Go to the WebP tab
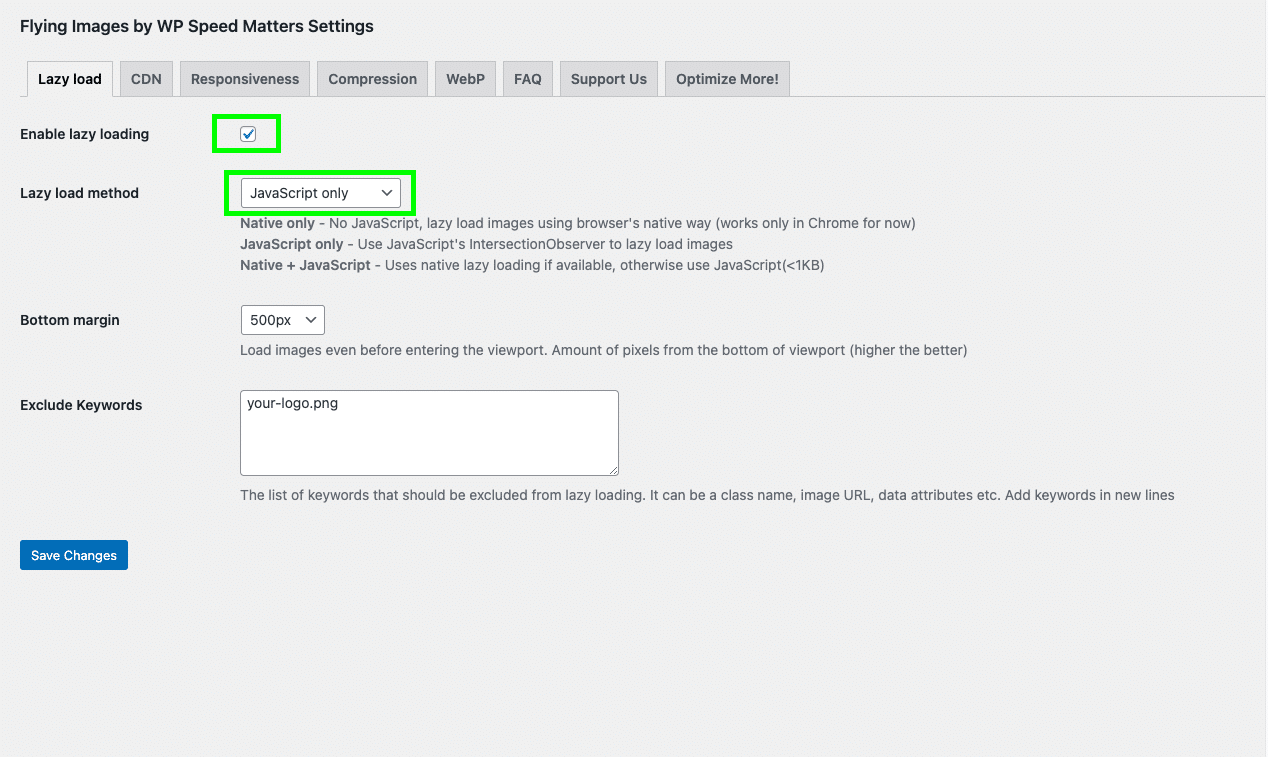 pos(465,79)
